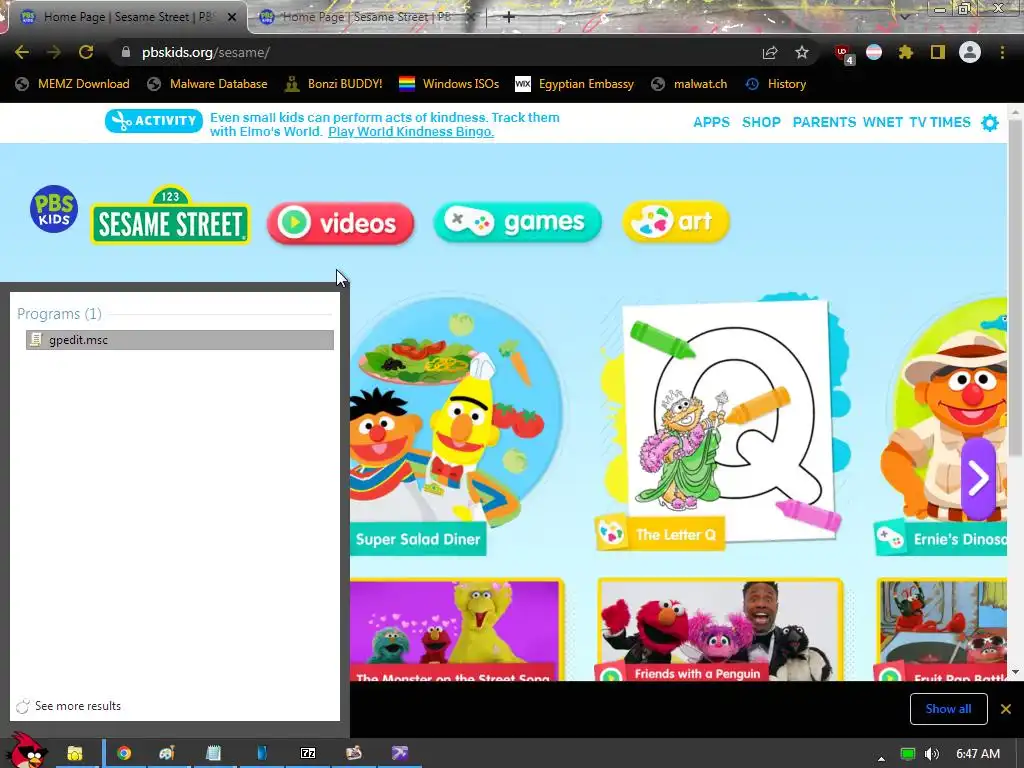The image size is (1024, 768).
Task: Open the Notepad taskbar icon
Action: pyautogui.click(x=214, y=754)
